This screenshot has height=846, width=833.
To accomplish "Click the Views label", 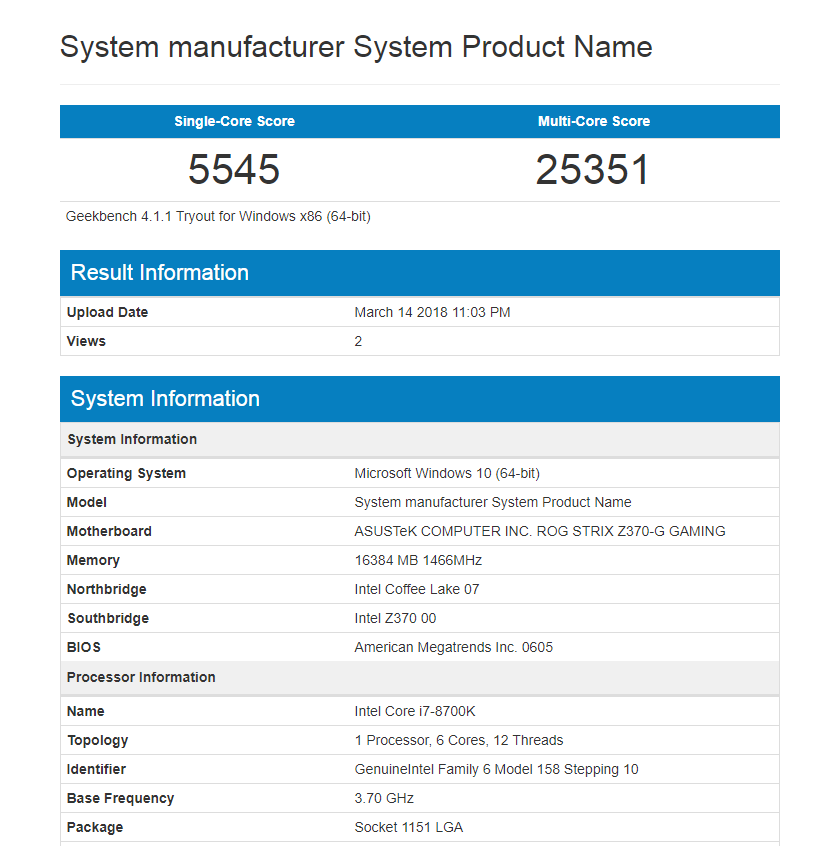I will [86, 342].
